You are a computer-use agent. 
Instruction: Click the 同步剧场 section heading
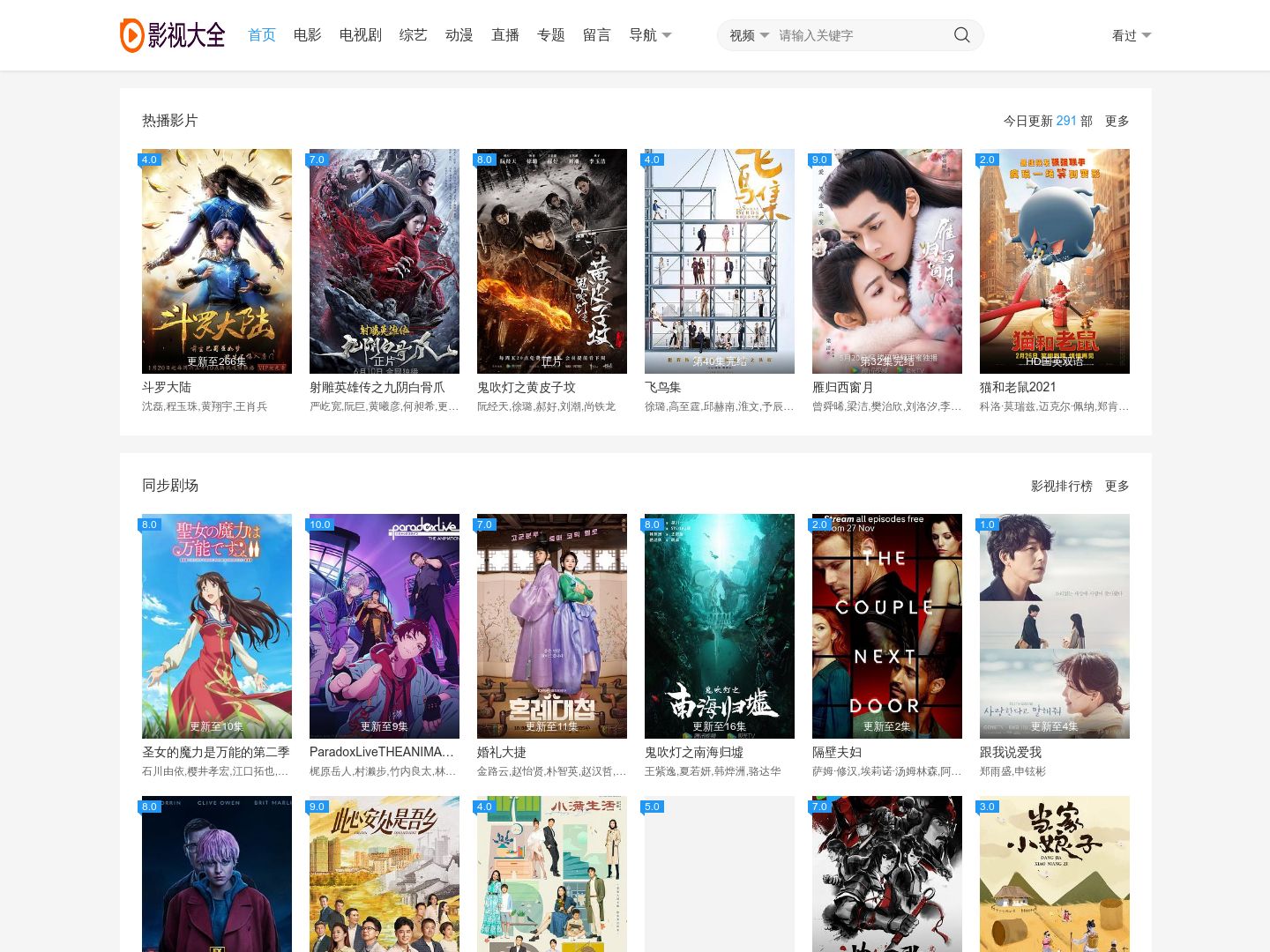[x=170, y=486]
